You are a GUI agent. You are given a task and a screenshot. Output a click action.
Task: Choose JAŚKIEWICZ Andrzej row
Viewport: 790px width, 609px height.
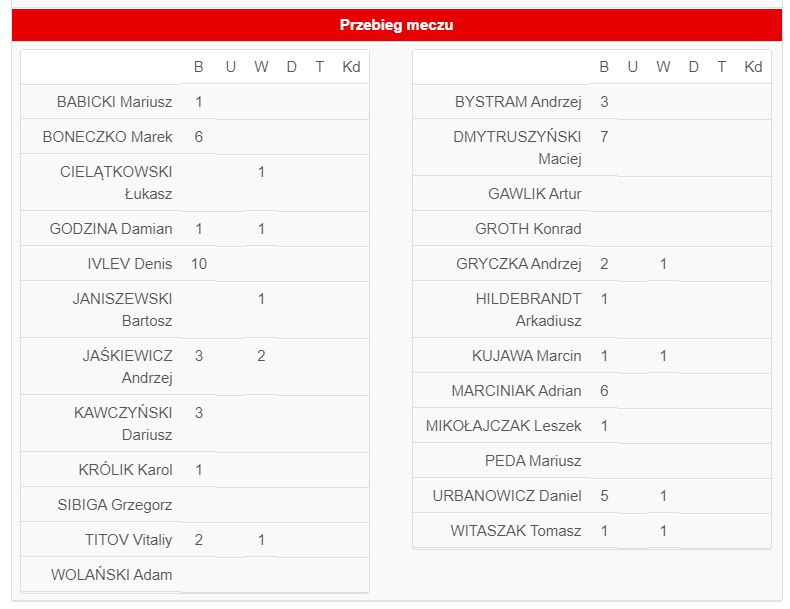(x=194, y=367)
